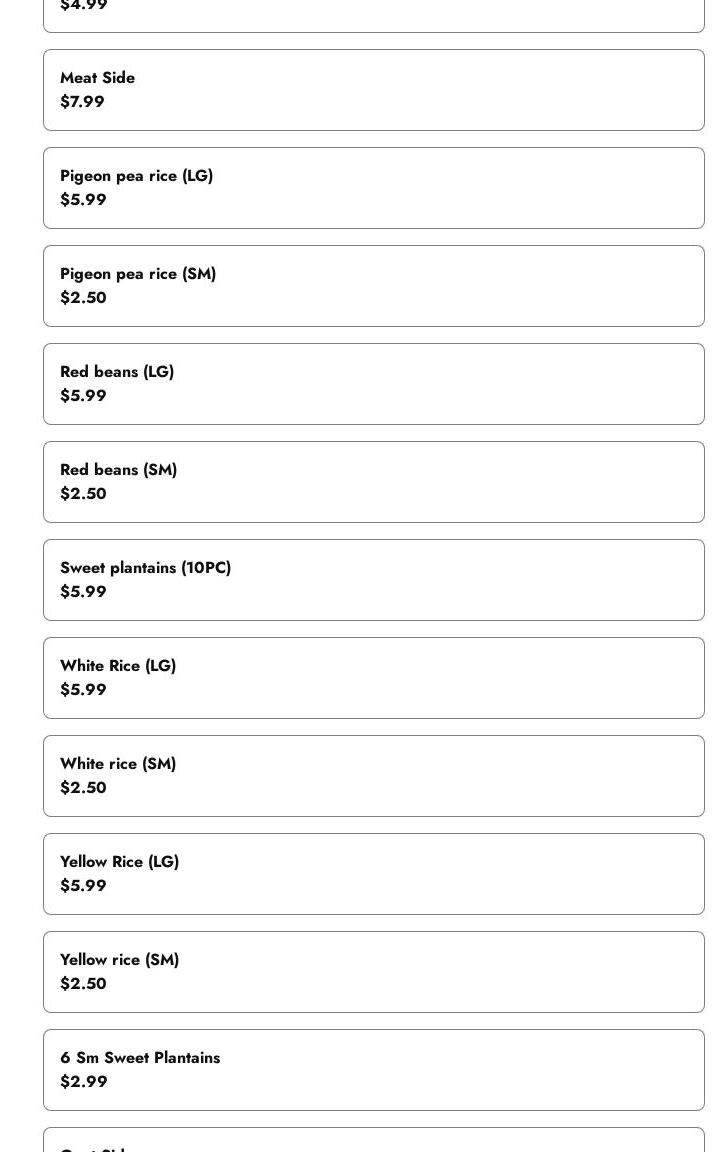The width and height of the screenshot is (728, 1152).
Task: Click the $2.99 Sweet Plantains price
Action: tap(84, 1081)
